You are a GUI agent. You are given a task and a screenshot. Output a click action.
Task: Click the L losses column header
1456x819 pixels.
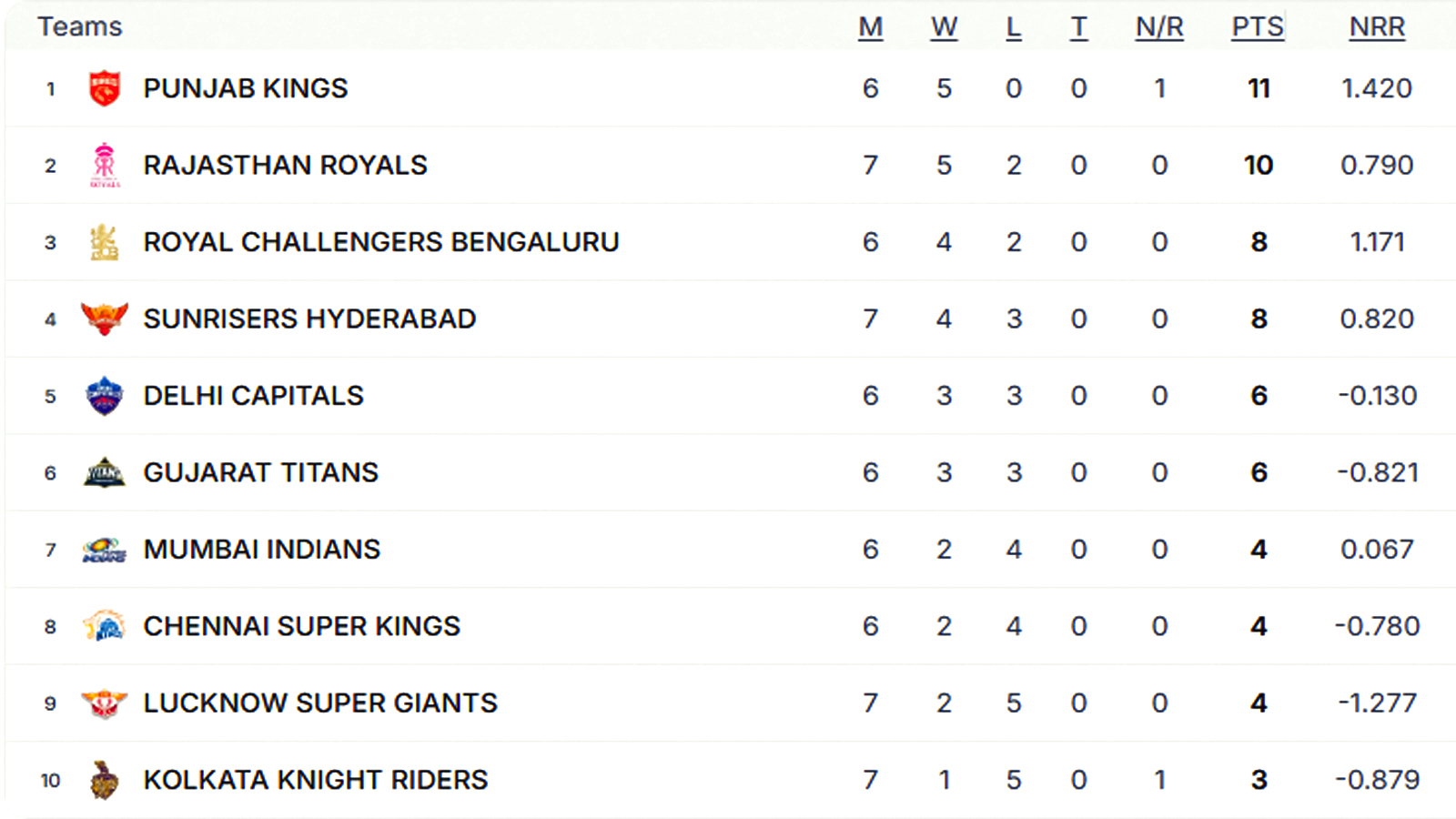pos(1014,27)
